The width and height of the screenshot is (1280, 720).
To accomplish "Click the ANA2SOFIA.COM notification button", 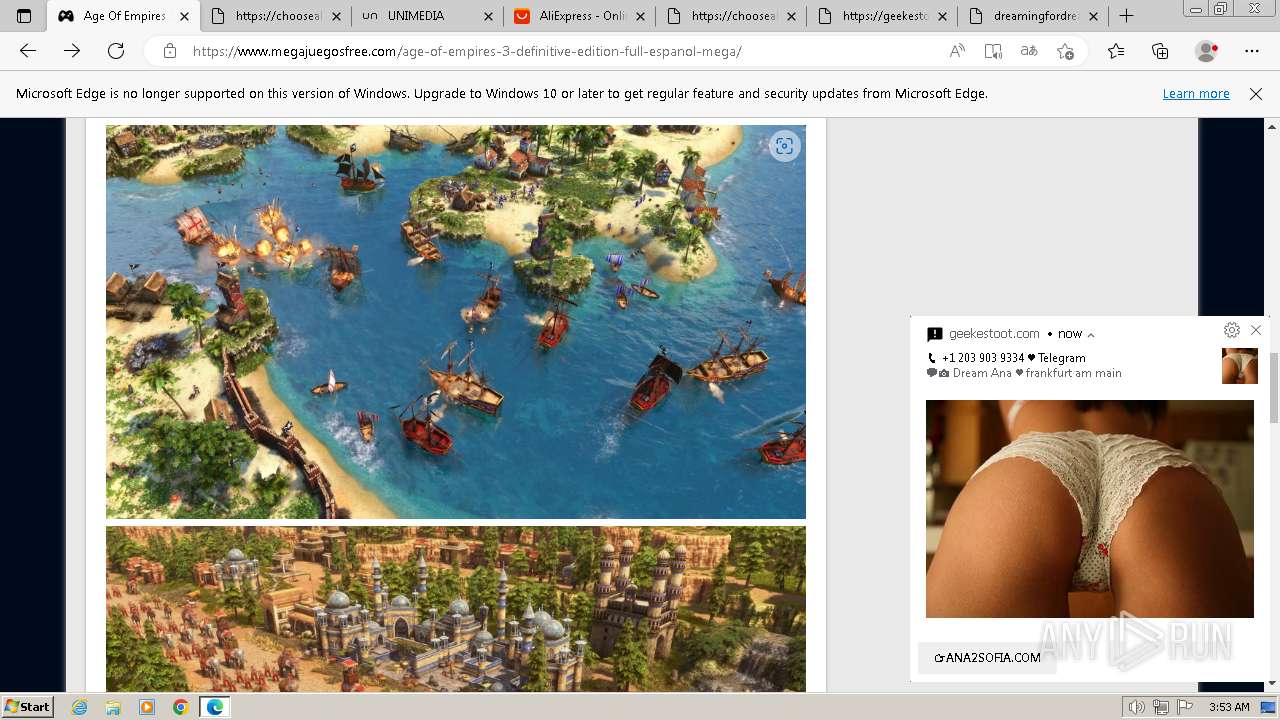I will click(x=987, y=658).
